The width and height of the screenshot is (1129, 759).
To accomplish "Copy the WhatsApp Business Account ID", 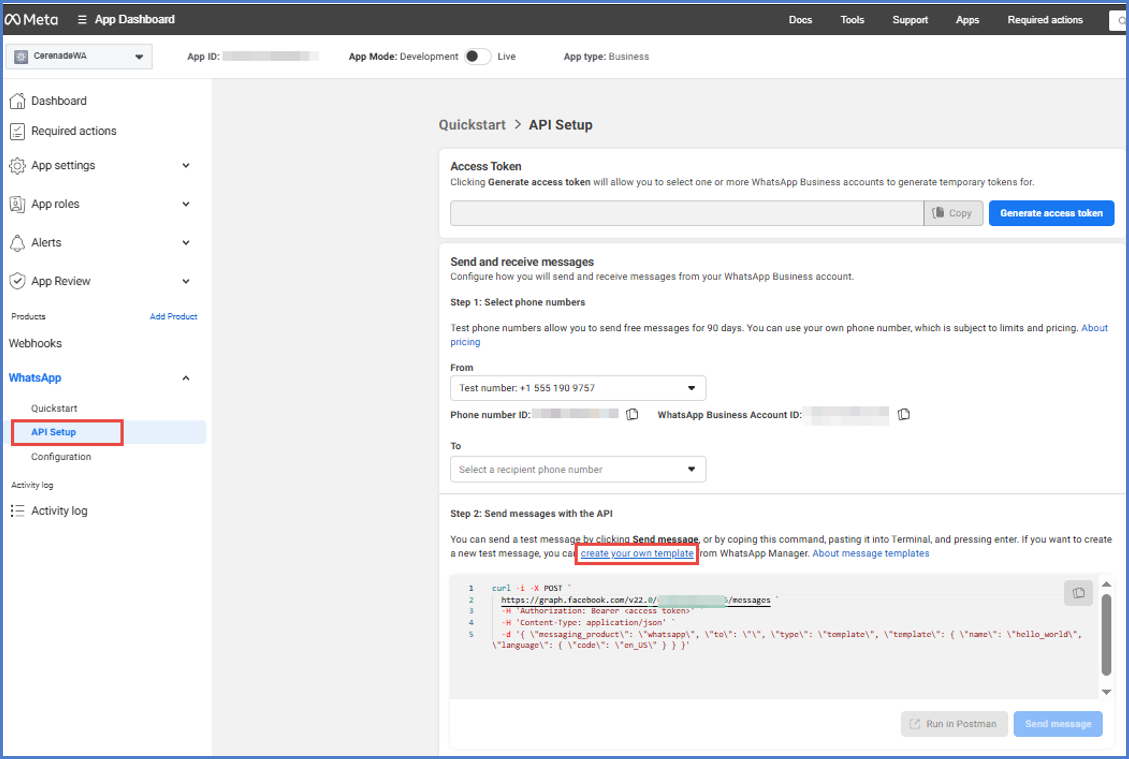I will point(904,414).
